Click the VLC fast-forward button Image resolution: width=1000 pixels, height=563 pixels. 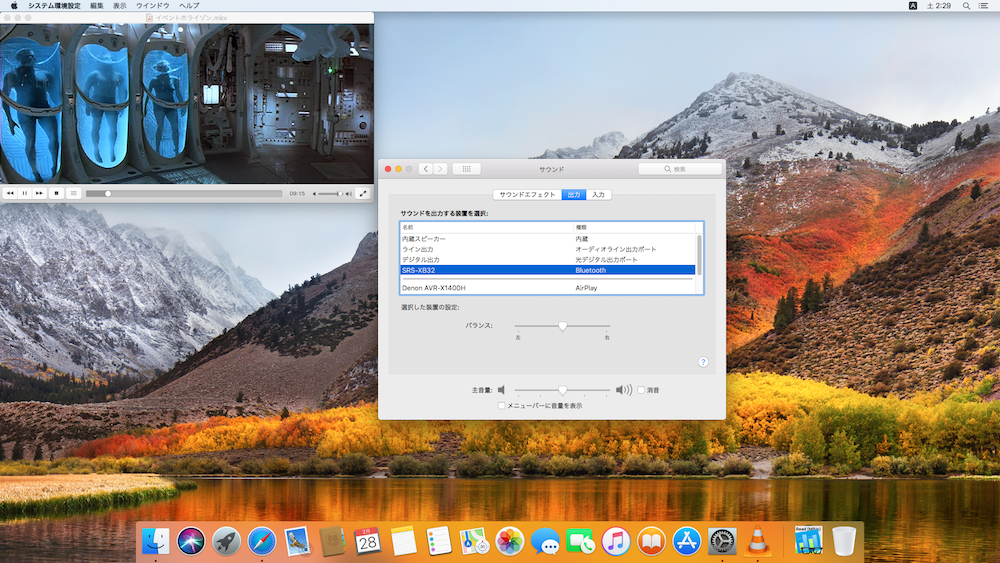point(39,193)
